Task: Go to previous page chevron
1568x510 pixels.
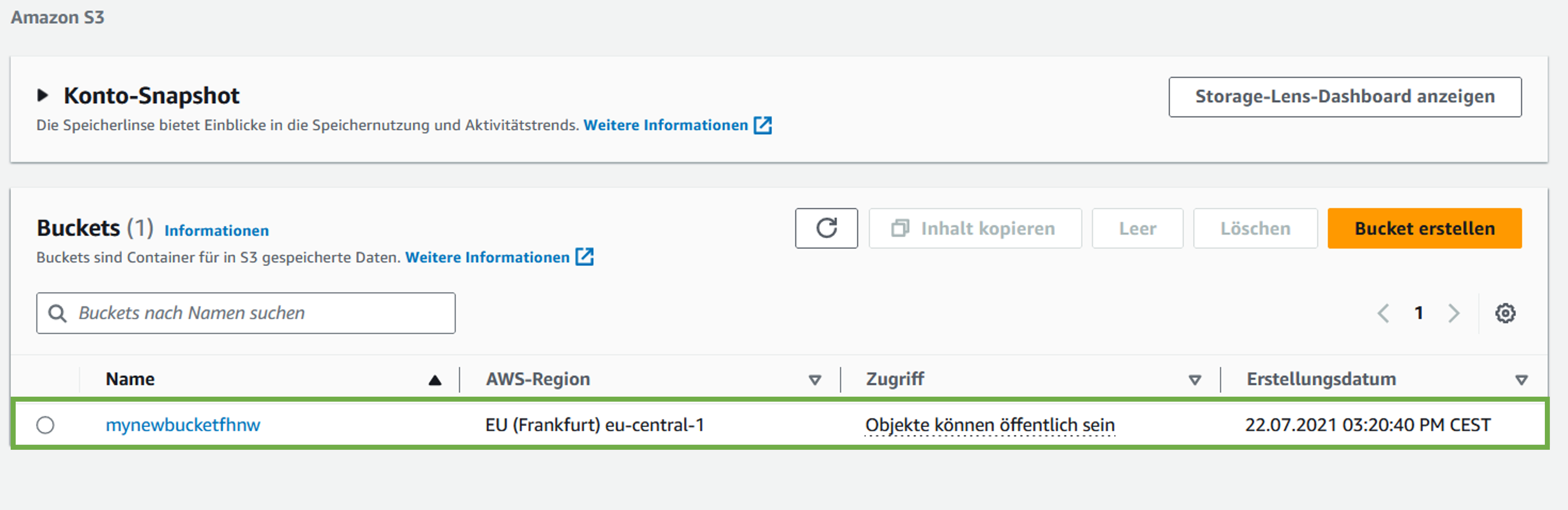Action: 1383,313
